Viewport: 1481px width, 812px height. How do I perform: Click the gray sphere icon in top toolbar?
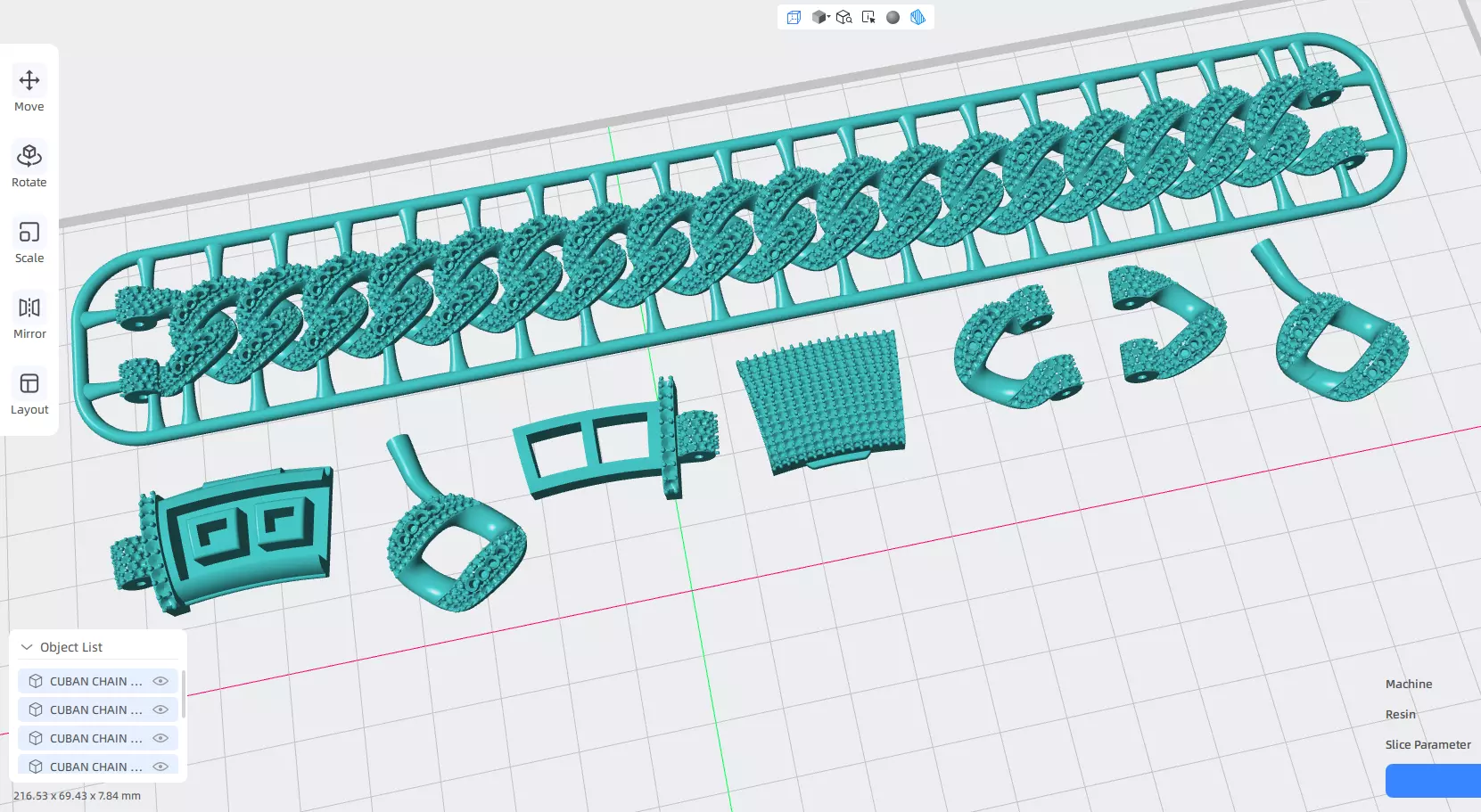[893, 17]
